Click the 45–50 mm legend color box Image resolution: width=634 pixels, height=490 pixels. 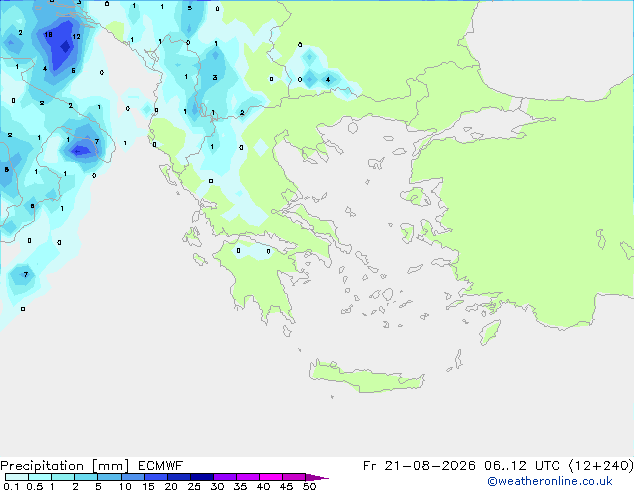point(294,477)
